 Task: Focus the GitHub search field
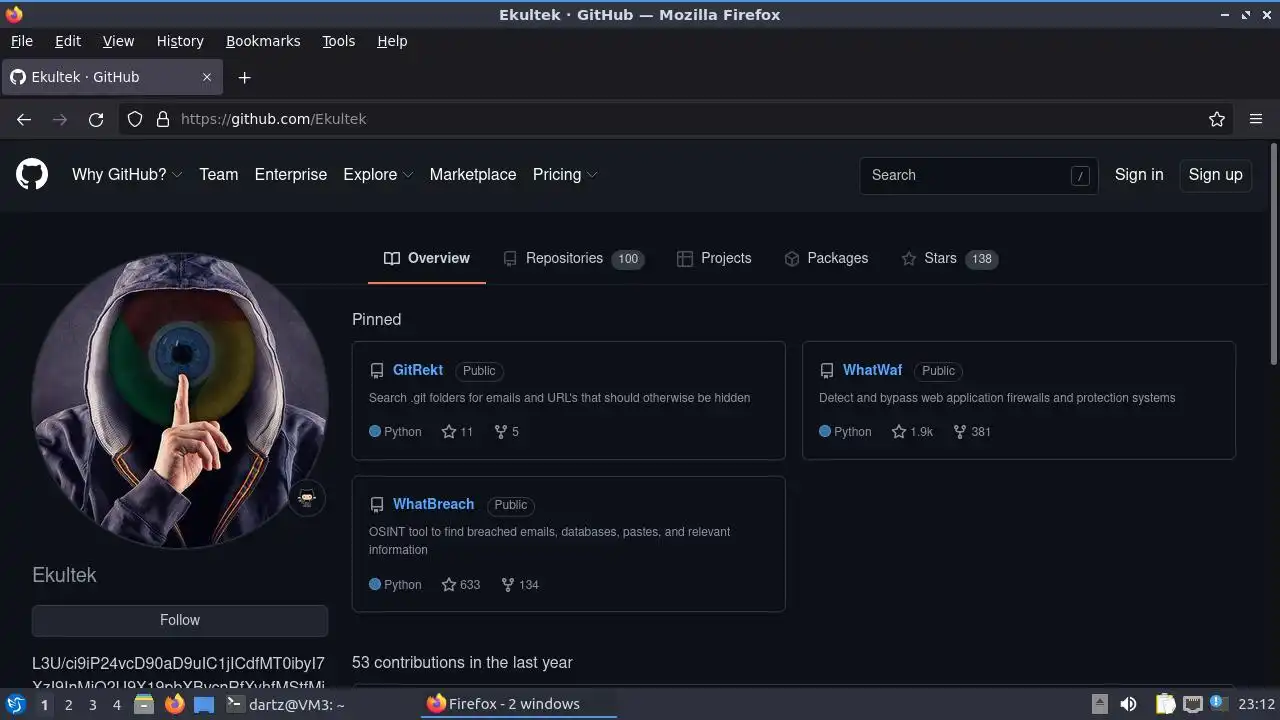979,175
